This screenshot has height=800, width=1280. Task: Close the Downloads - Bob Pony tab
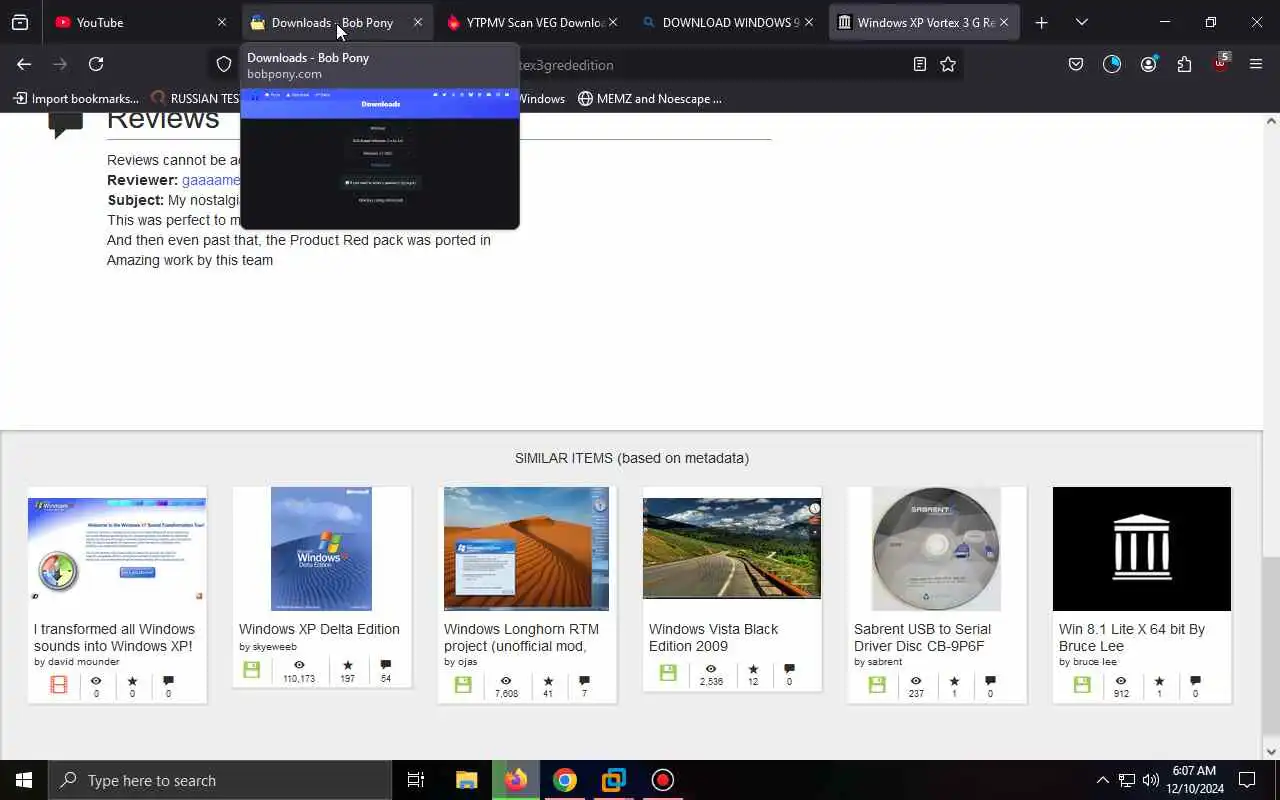(x=418, y=22)
